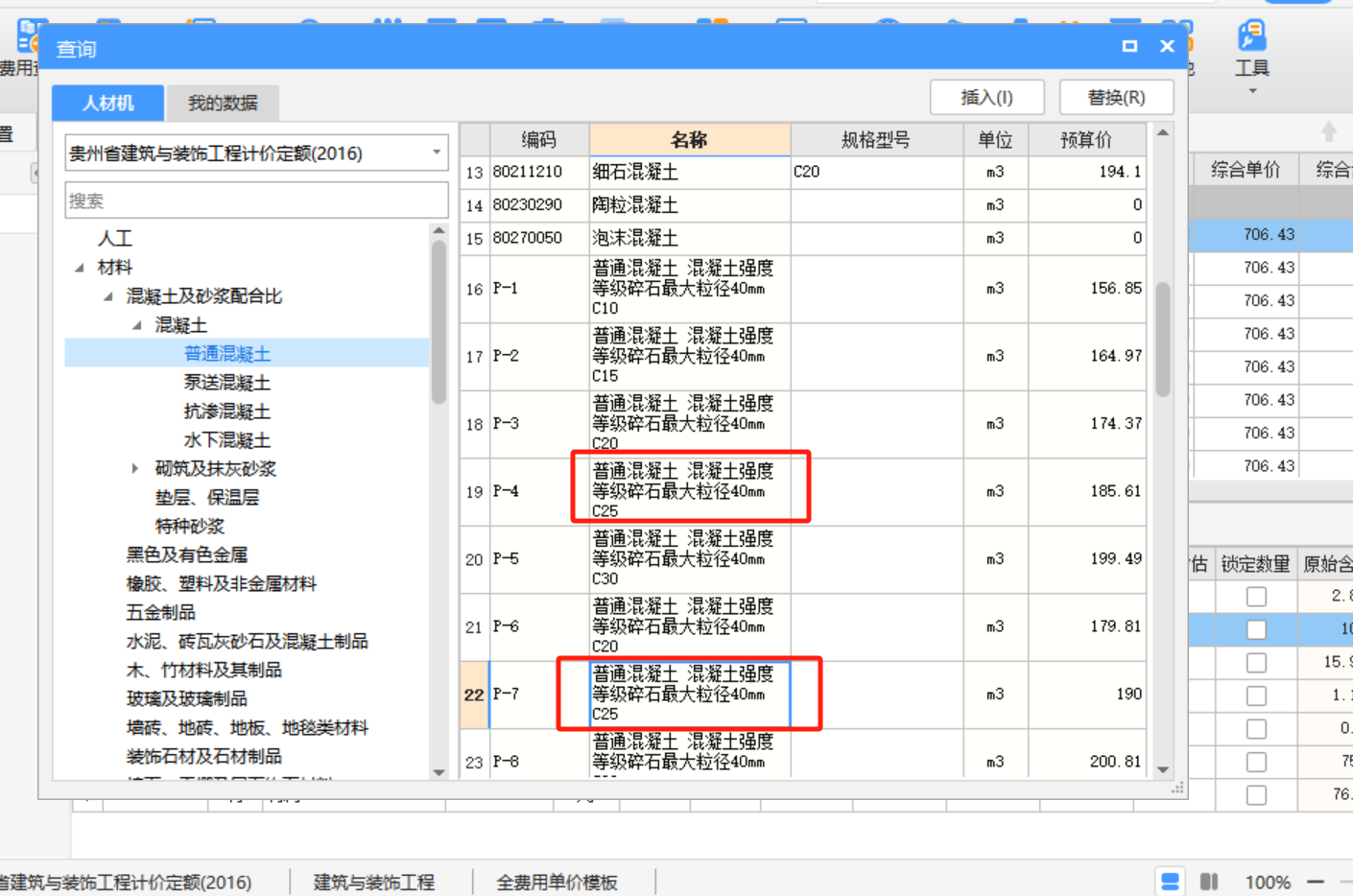Click the 插入(I) button
Screen dimensions: 1353x896
pyautogui.click(x=987, y=97)
